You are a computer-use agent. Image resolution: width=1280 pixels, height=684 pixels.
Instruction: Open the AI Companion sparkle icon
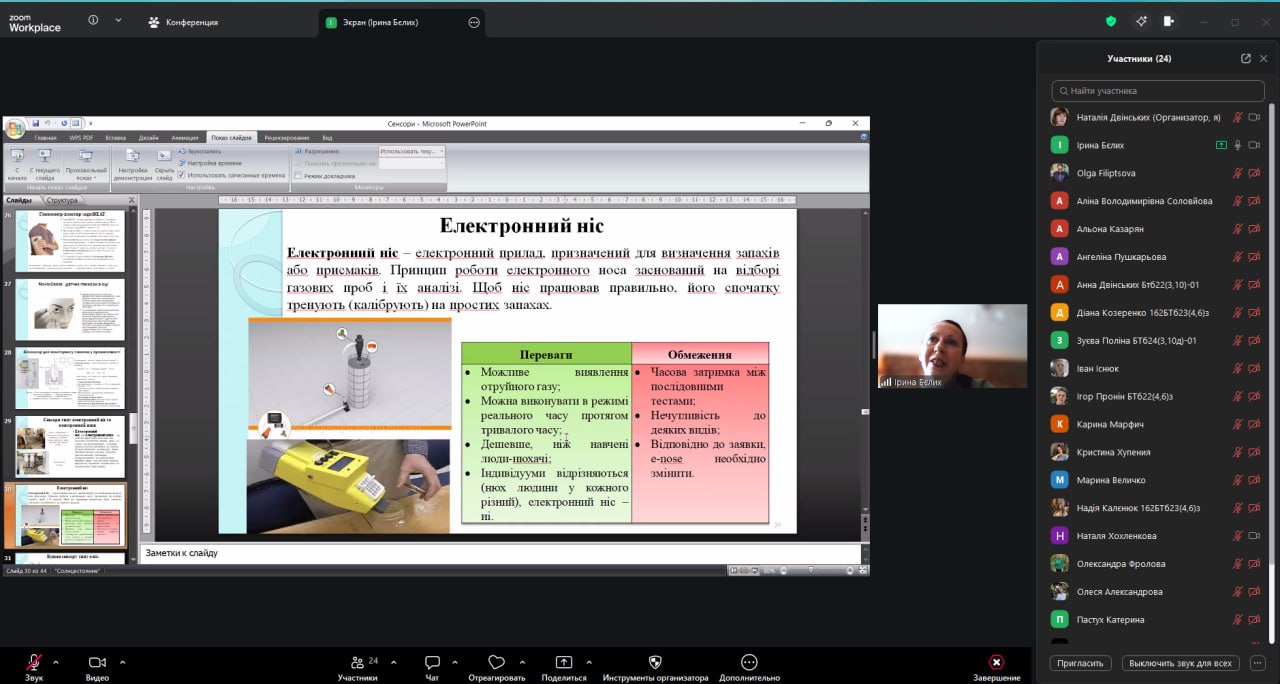[x=1141, y=21]
